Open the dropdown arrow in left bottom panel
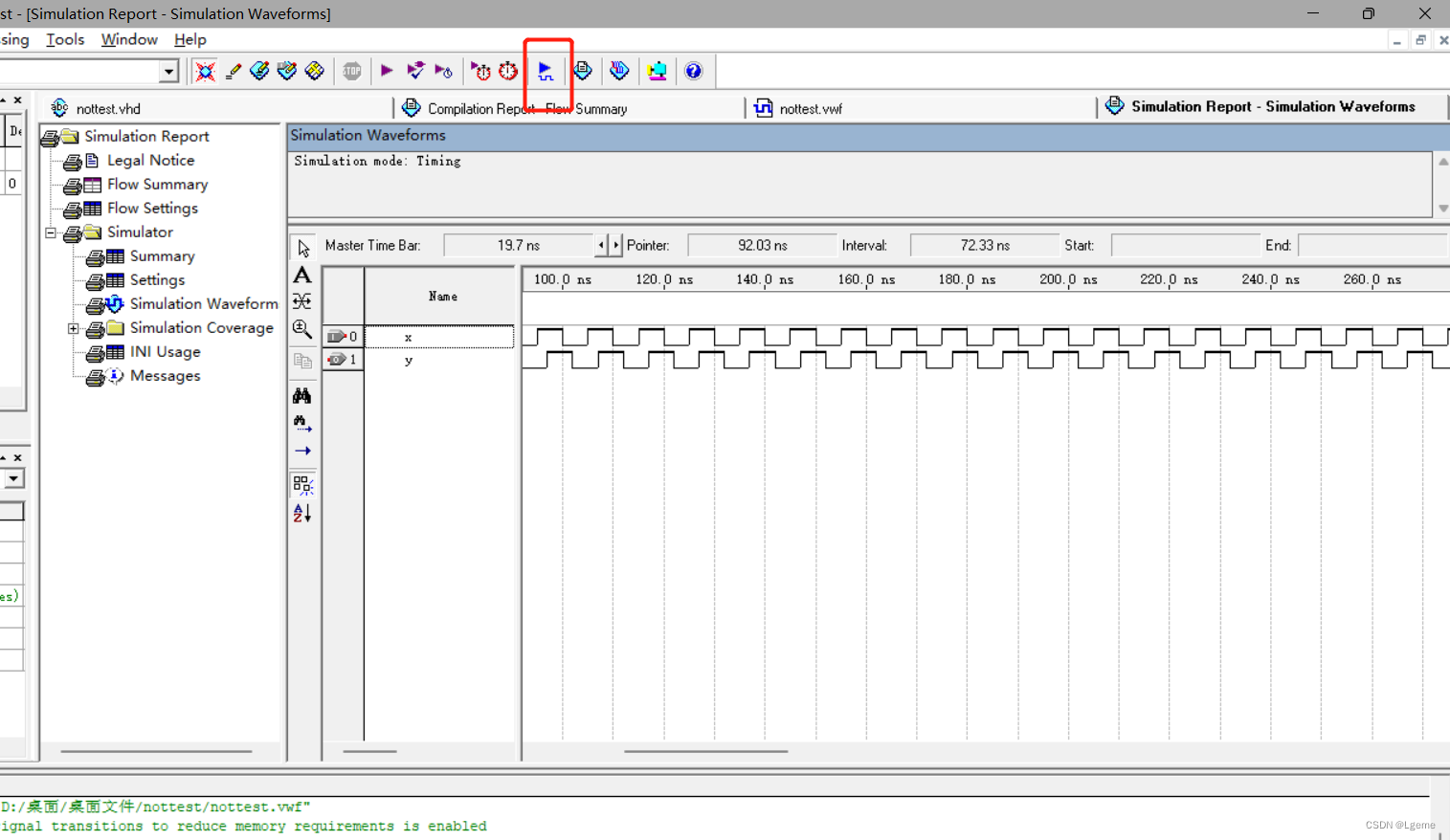Viewport: 1450px width, 840px height. [13, 478]
